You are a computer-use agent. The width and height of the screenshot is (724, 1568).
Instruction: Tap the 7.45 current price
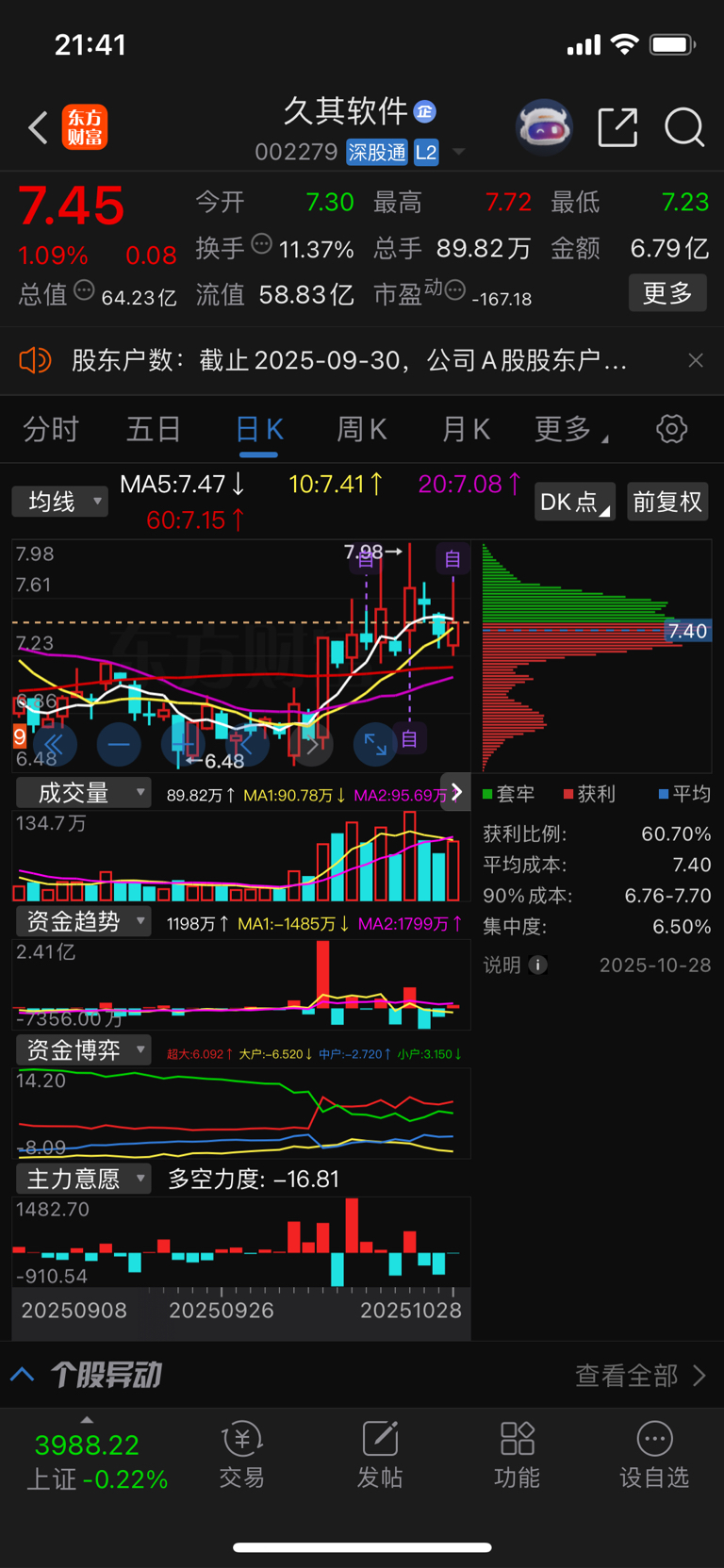coord(72,206)
